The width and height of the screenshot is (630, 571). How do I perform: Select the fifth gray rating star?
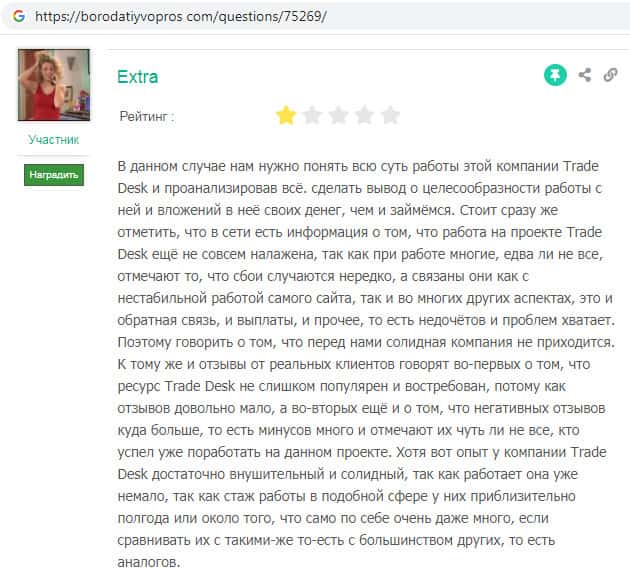391,116
